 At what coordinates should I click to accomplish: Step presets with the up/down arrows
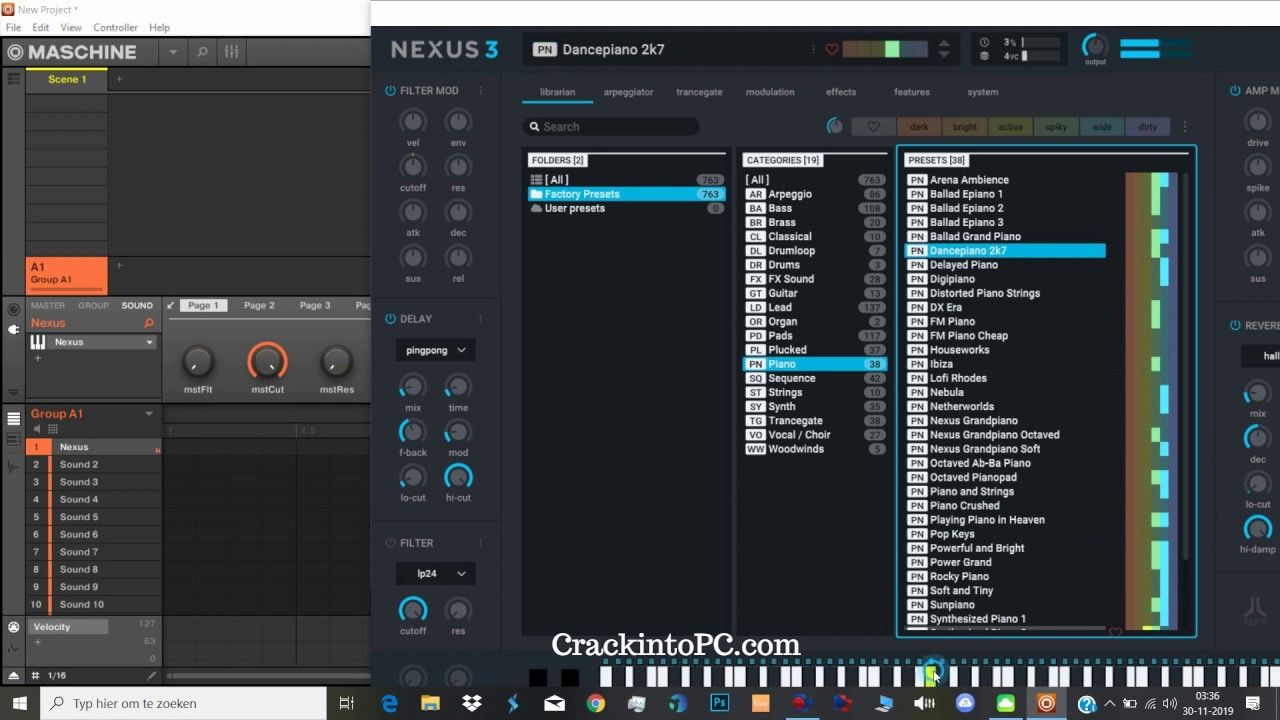click(944, 49)
